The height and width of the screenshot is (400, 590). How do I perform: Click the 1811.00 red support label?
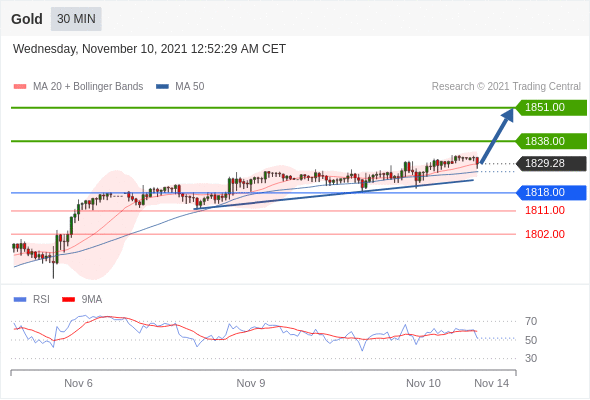(x=545, y=210)
